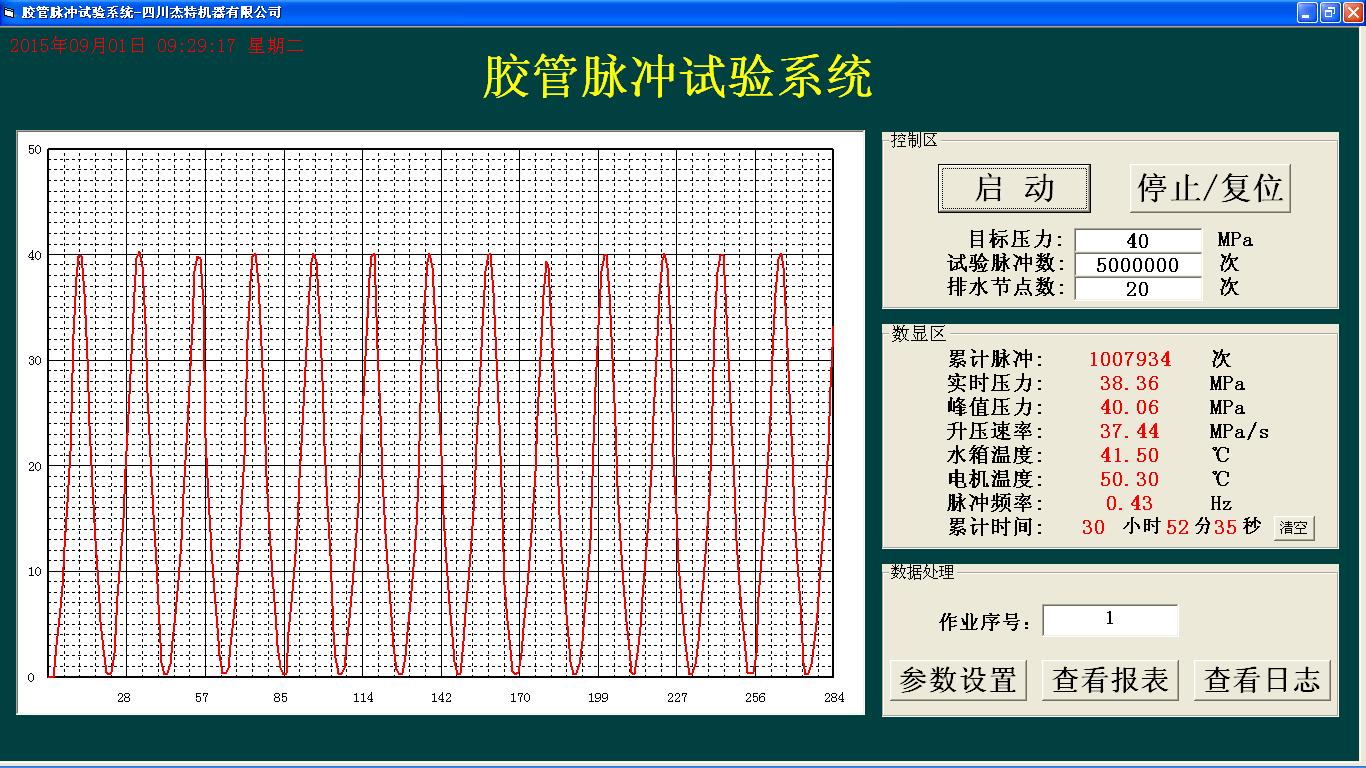Click the 数显区 group title
Image resolution: width=1366 pixels, height=768 pixels.
tap(918, 335)
